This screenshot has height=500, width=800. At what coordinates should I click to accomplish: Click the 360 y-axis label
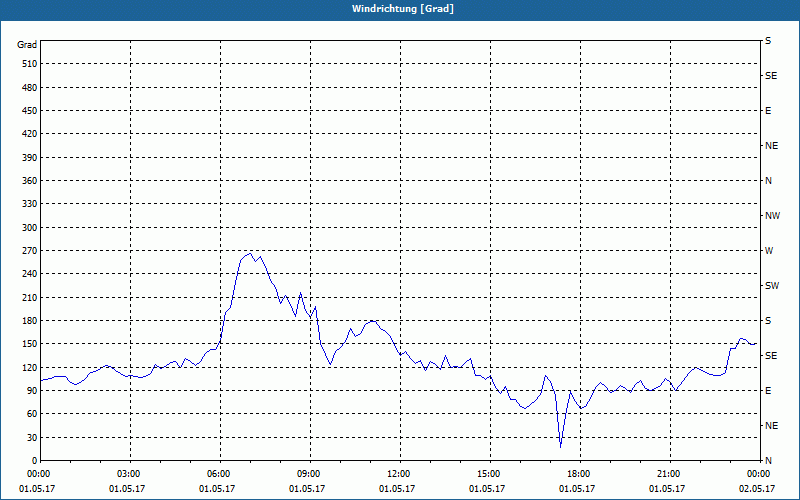[x=30, y=181]
